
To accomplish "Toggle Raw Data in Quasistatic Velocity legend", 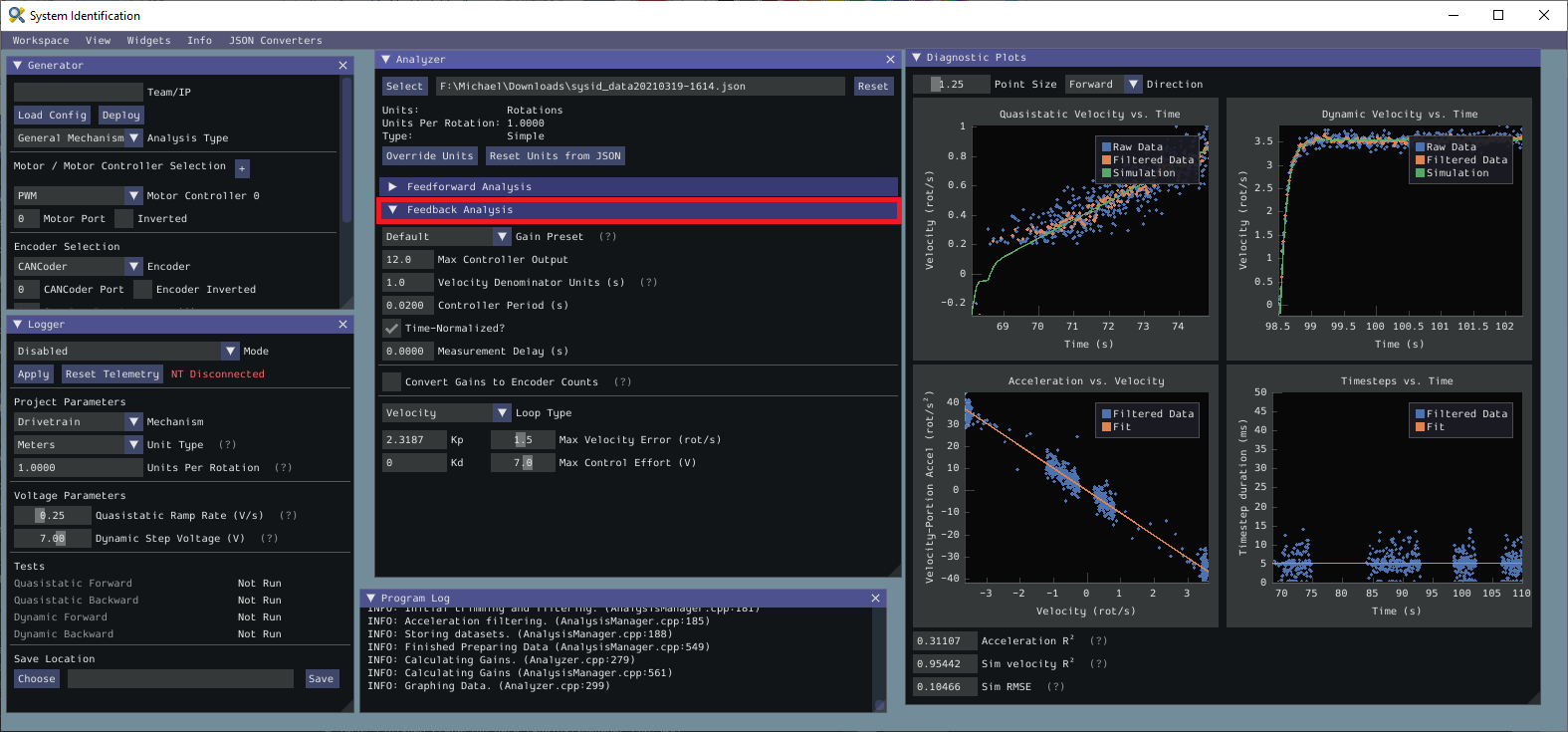I will 1132,147.
